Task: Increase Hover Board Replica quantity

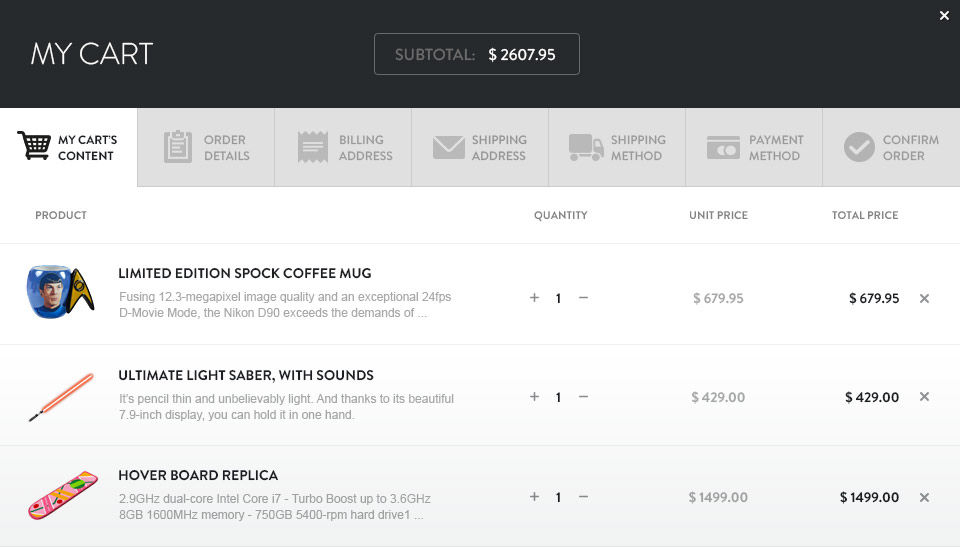Action: [534, 497]
